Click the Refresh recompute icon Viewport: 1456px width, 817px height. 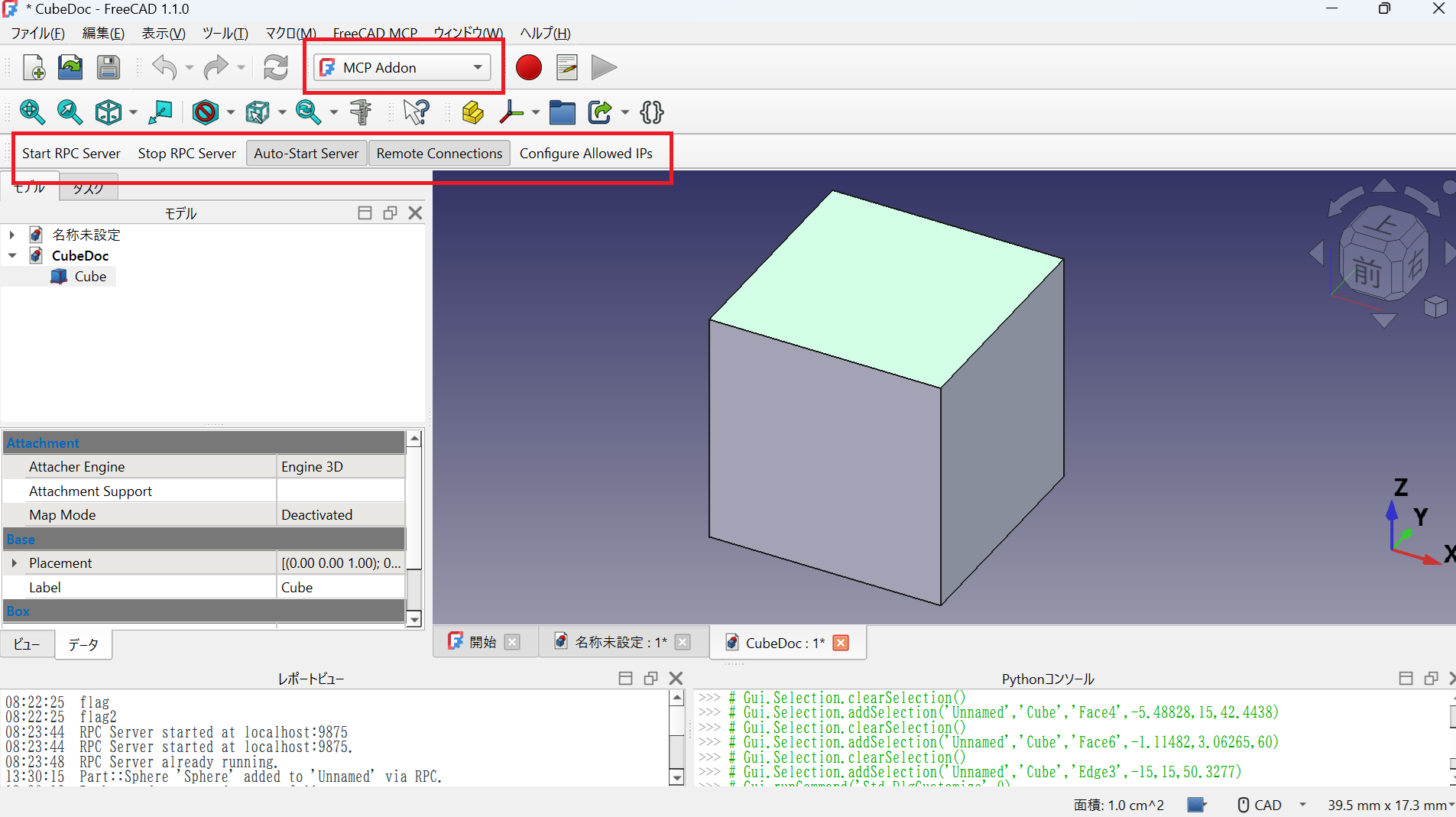click(275, 67)
